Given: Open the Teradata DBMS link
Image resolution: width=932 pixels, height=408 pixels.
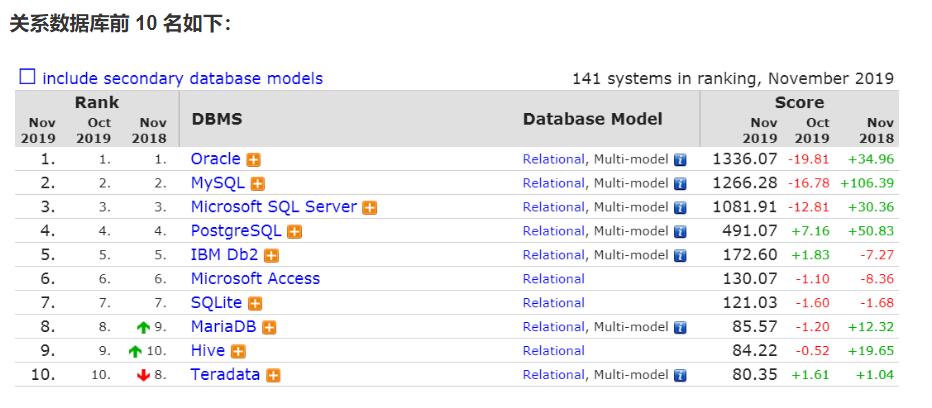Looking at the screenshot, I should (225, 374).
